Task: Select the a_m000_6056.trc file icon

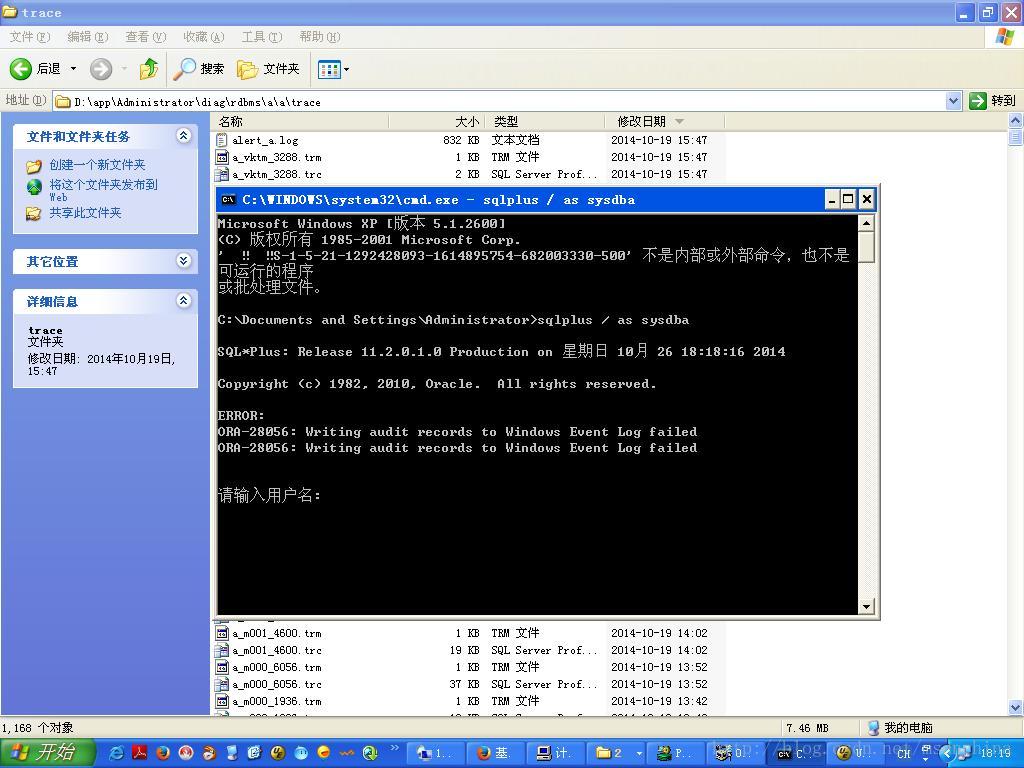Action: pos(221,684)
